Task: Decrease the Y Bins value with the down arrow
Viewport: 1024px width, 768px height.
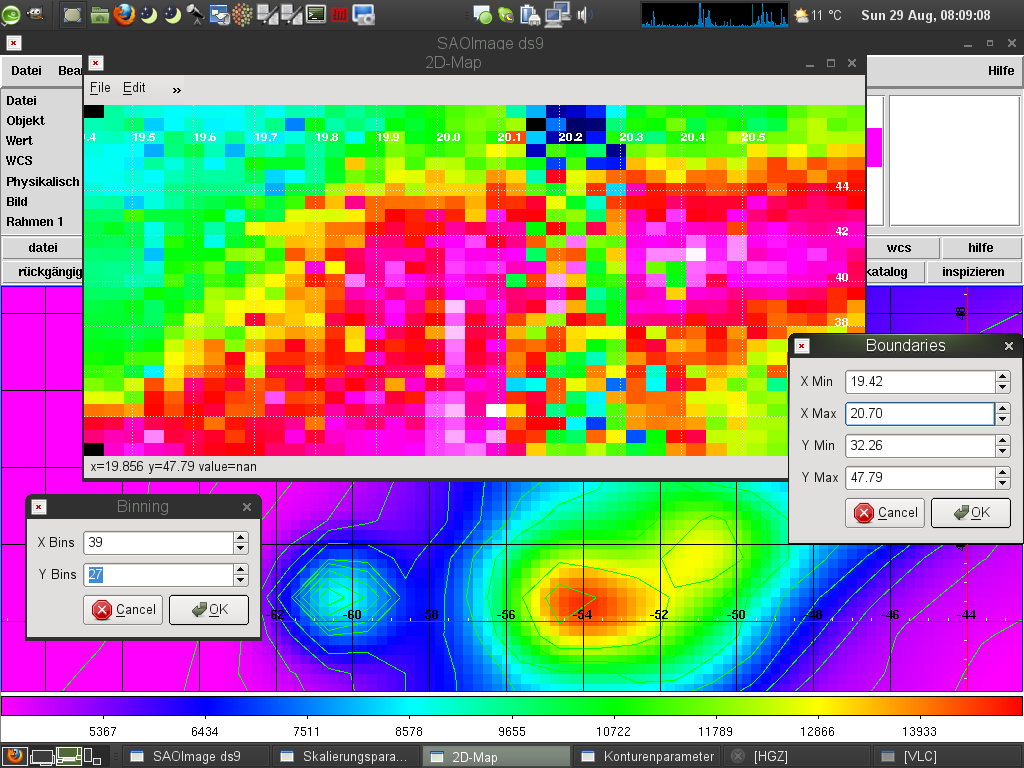Action: pos(240,580)
